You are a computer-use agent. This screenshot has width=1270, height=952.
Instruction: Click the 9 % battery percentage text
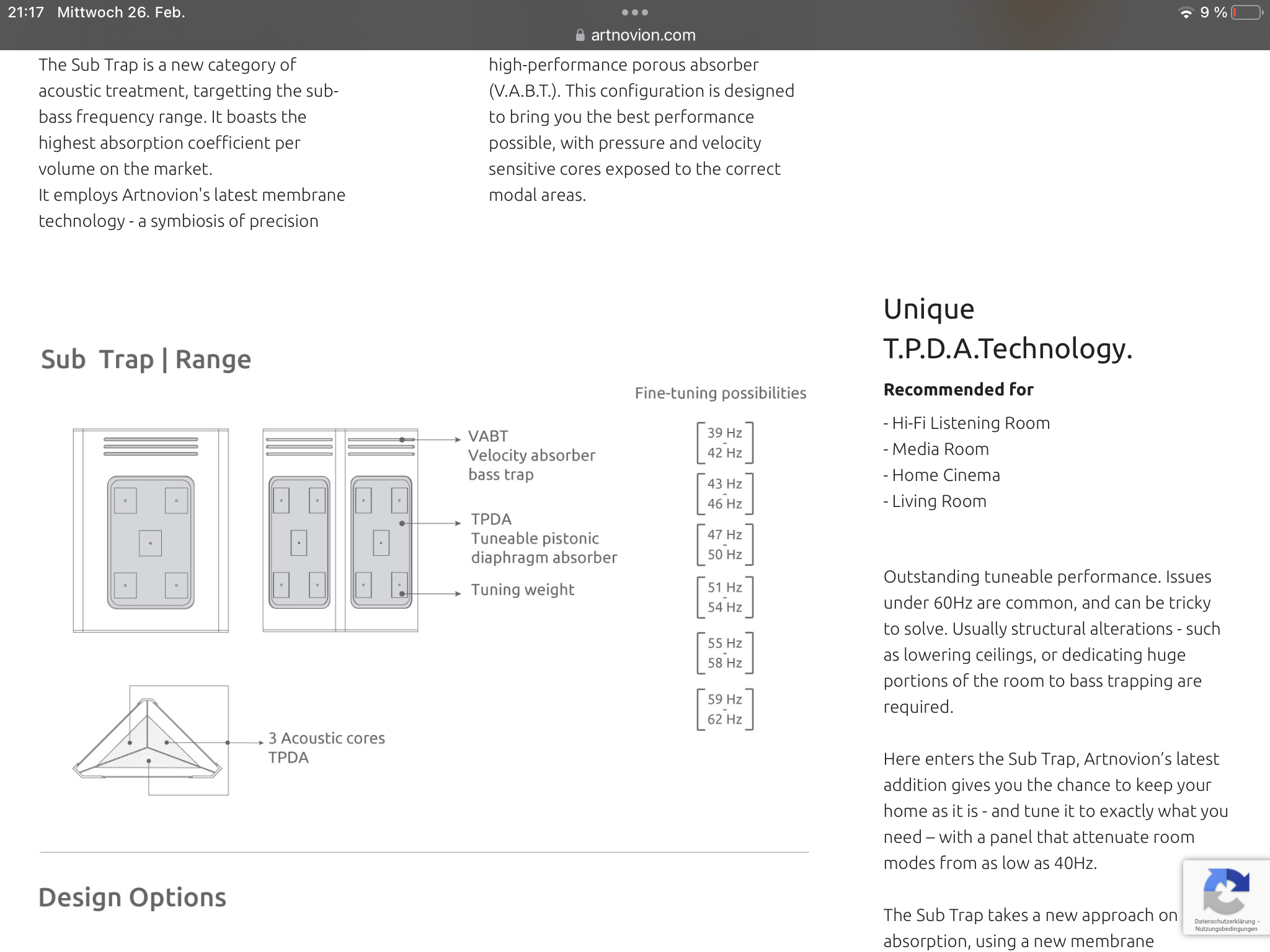[x=1214, y=12]
